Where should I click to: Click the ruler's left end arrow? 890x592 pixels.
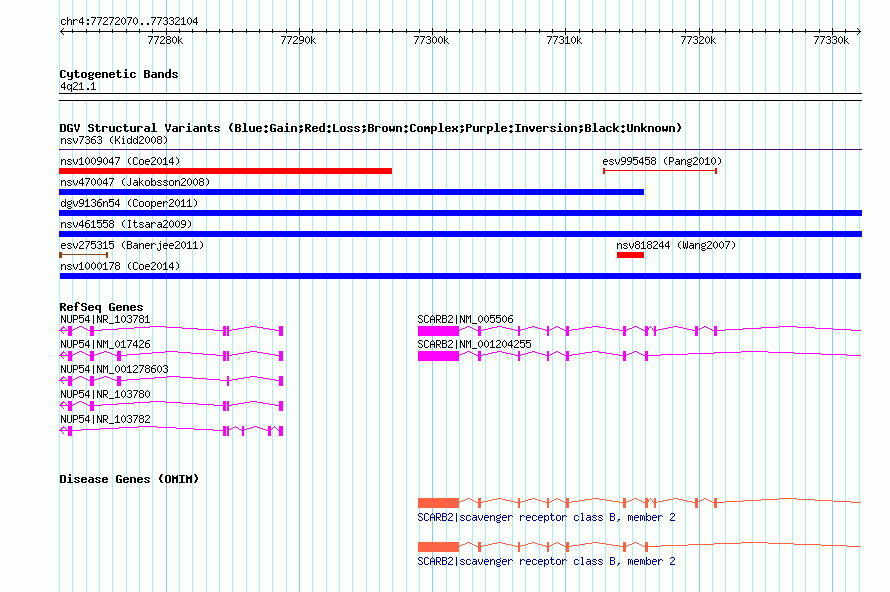[x=62, y=32]
